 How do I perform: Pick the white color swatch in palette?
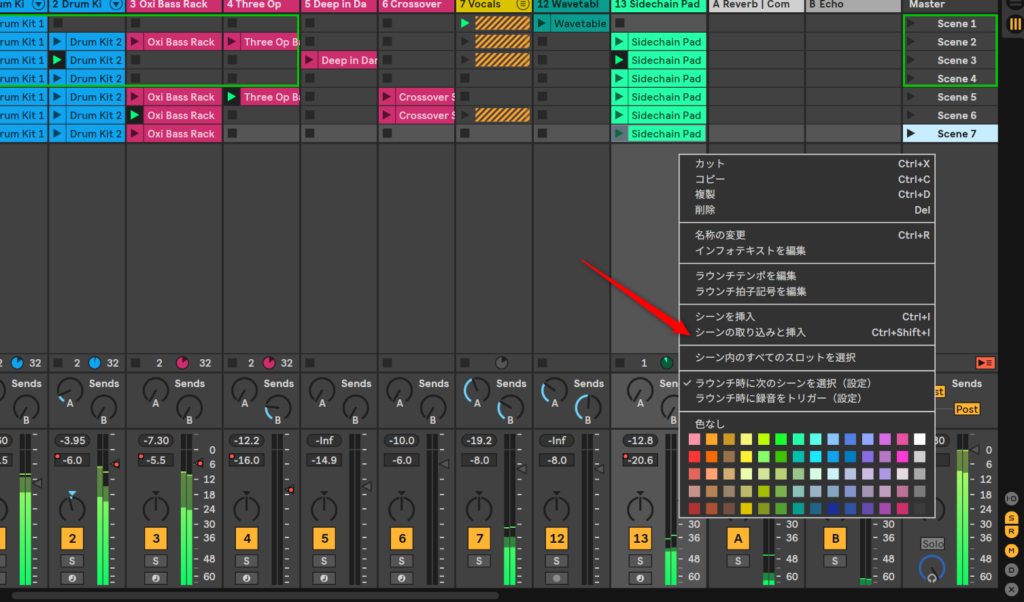point(919,439)
